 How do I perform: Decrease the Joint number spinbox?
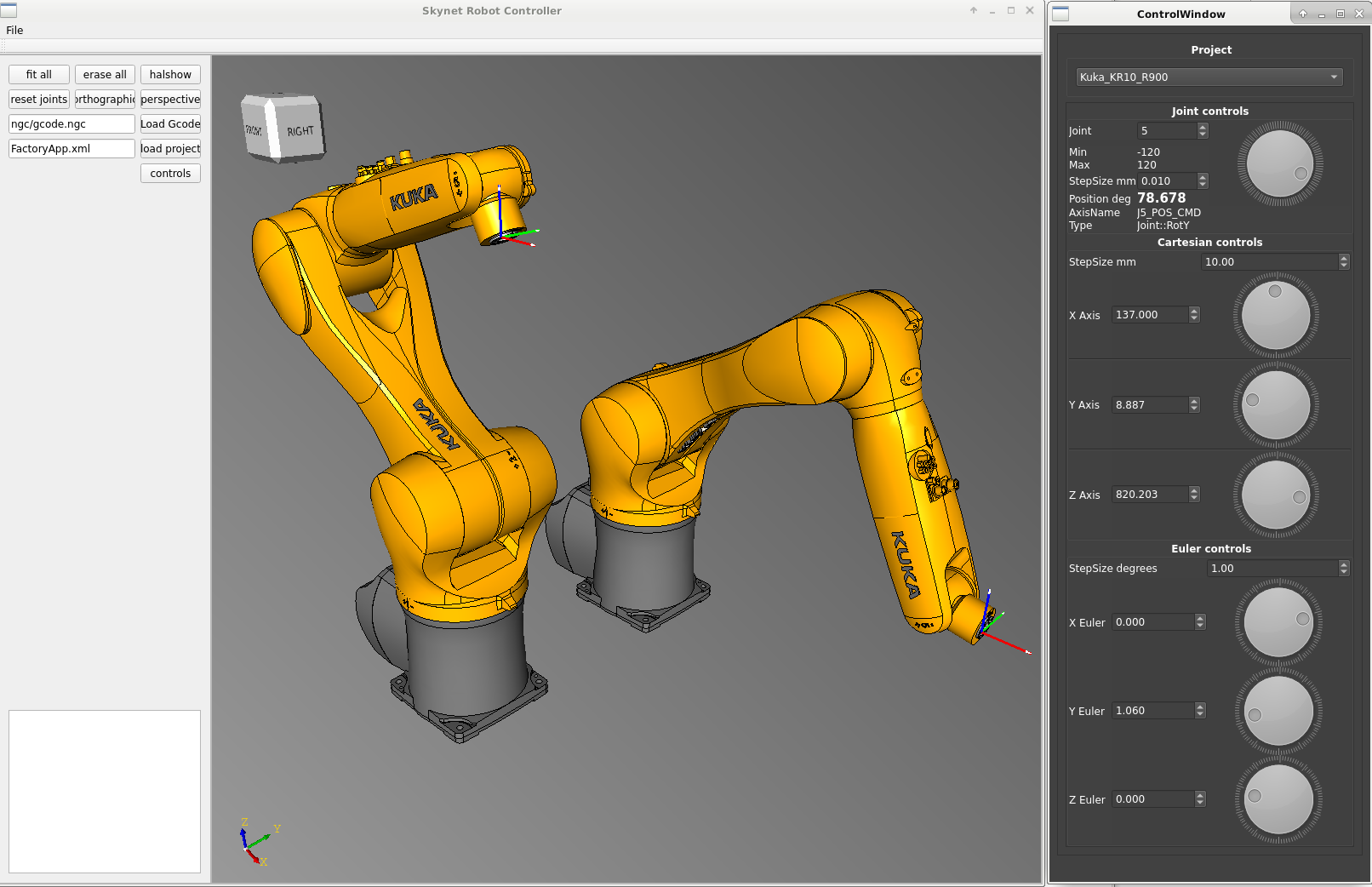coord(1203,134)
